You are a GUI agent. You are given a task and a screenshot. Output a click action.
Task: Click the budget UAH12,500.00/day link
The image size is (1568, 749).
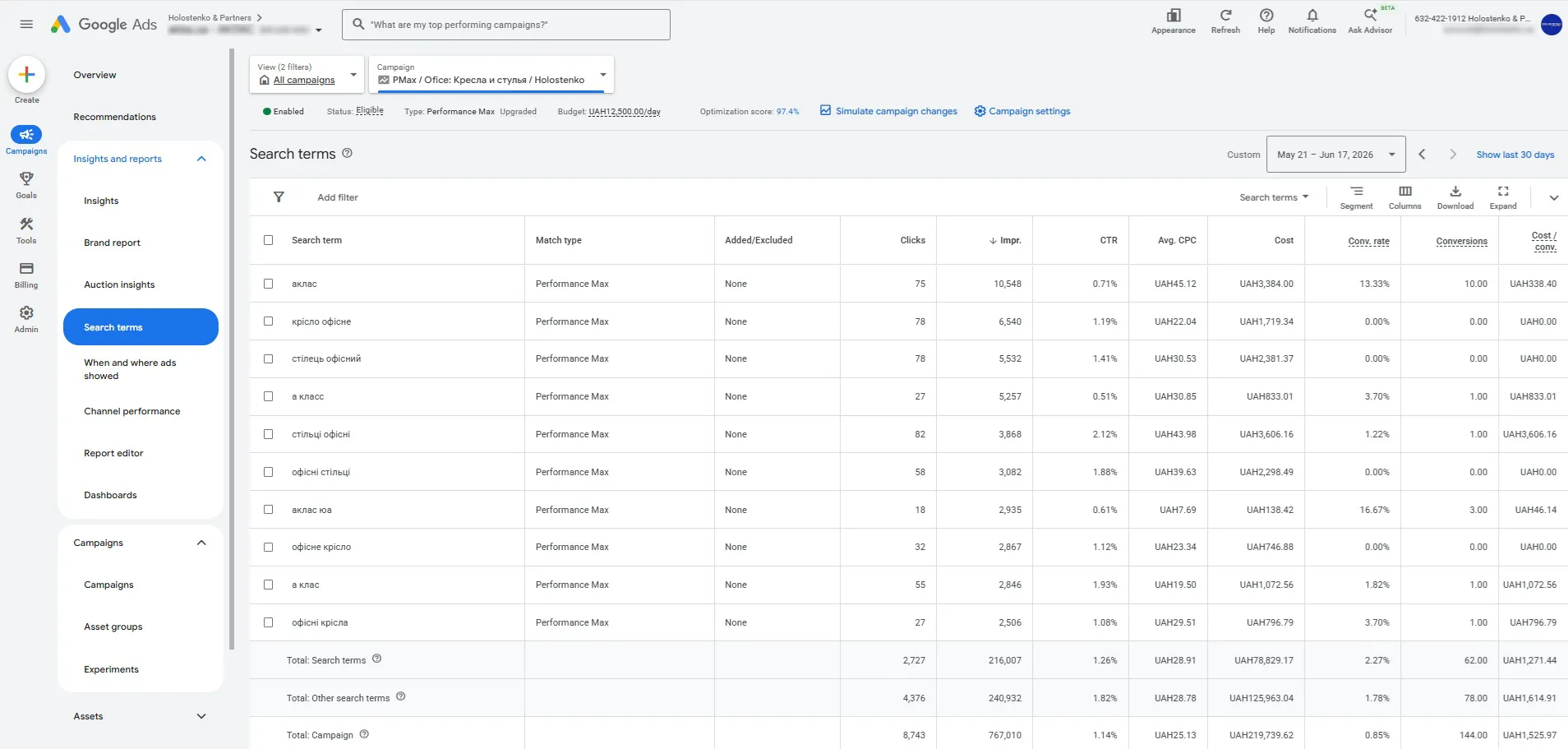point(625,112)
